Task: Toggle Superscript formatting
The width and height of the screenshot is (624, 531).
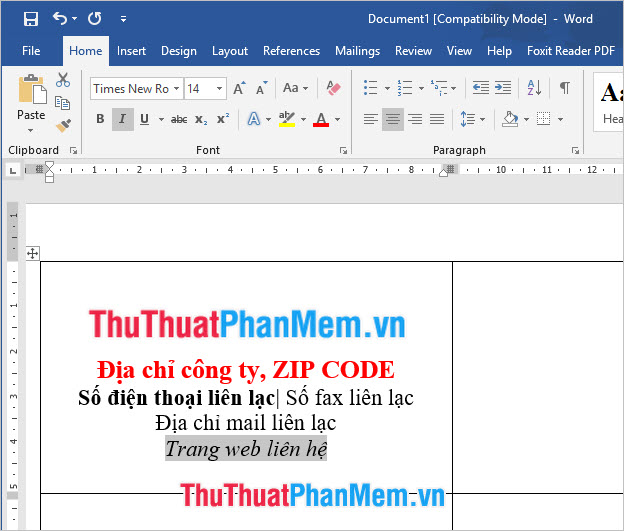Action: [x=223, y=119]
